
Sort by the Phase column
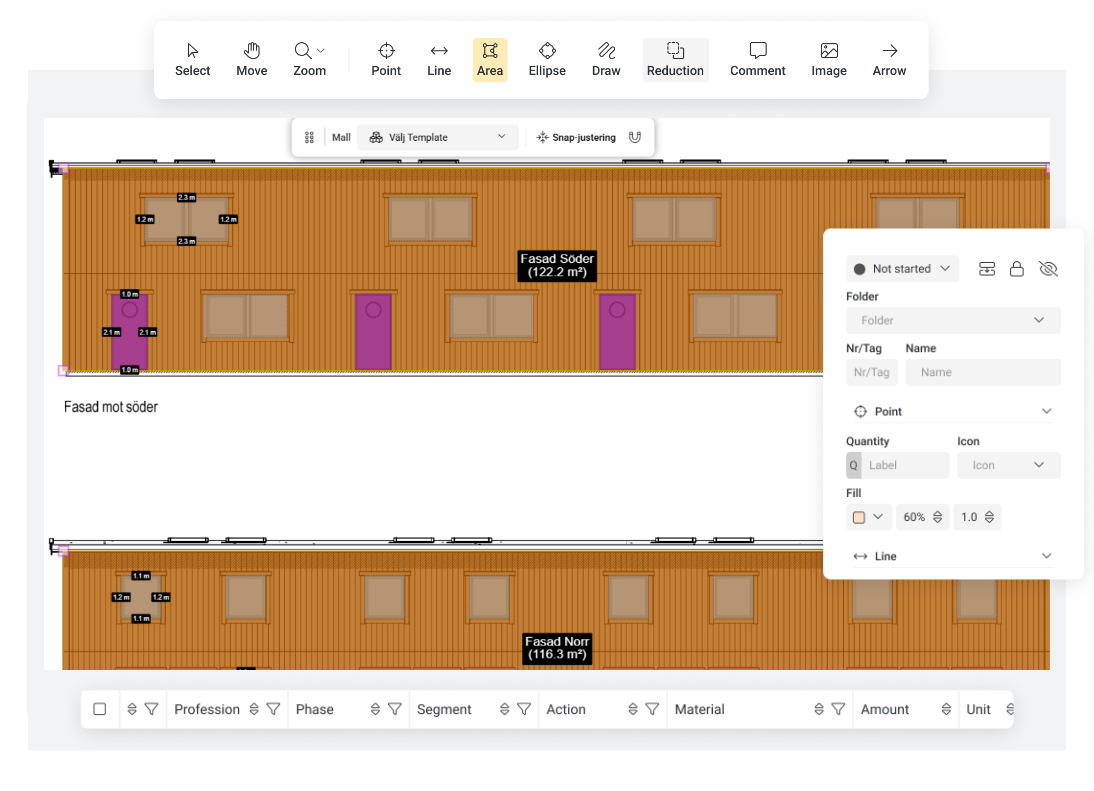tap(375, 709)
